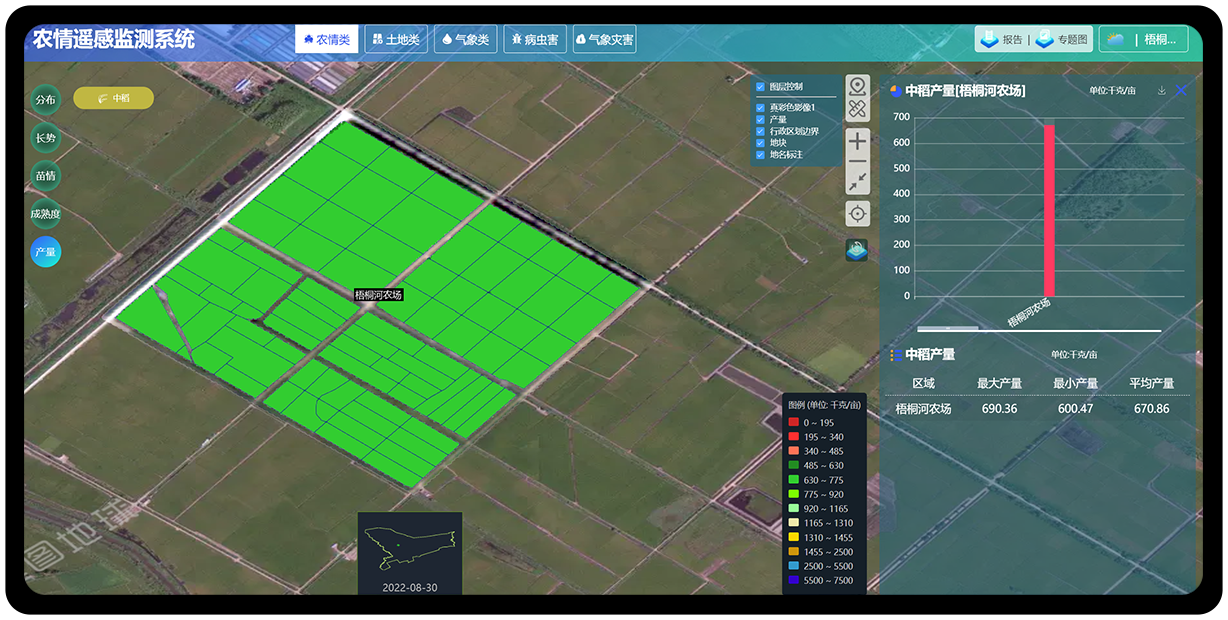1228x620 pixels.
Task: Disable the 地名标注 layer checkbox
Action: tap(760, 155)
